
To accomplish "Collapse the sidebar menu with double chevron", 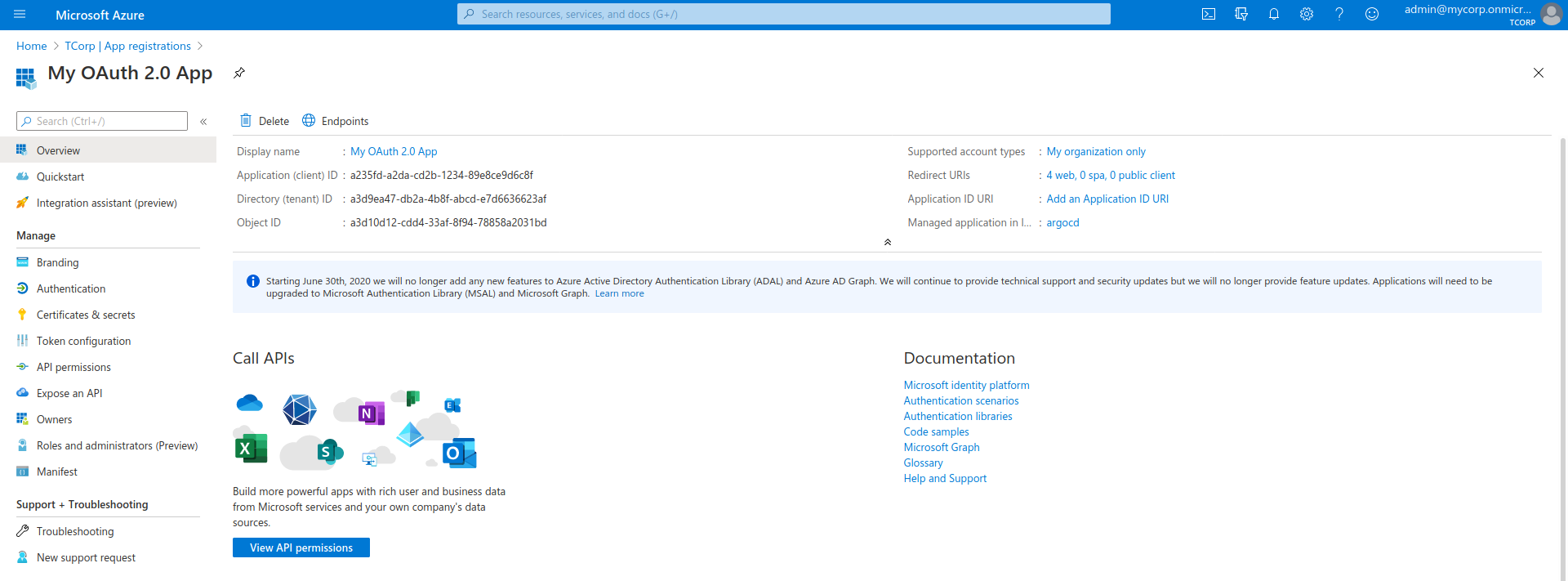I will point(203,122).
